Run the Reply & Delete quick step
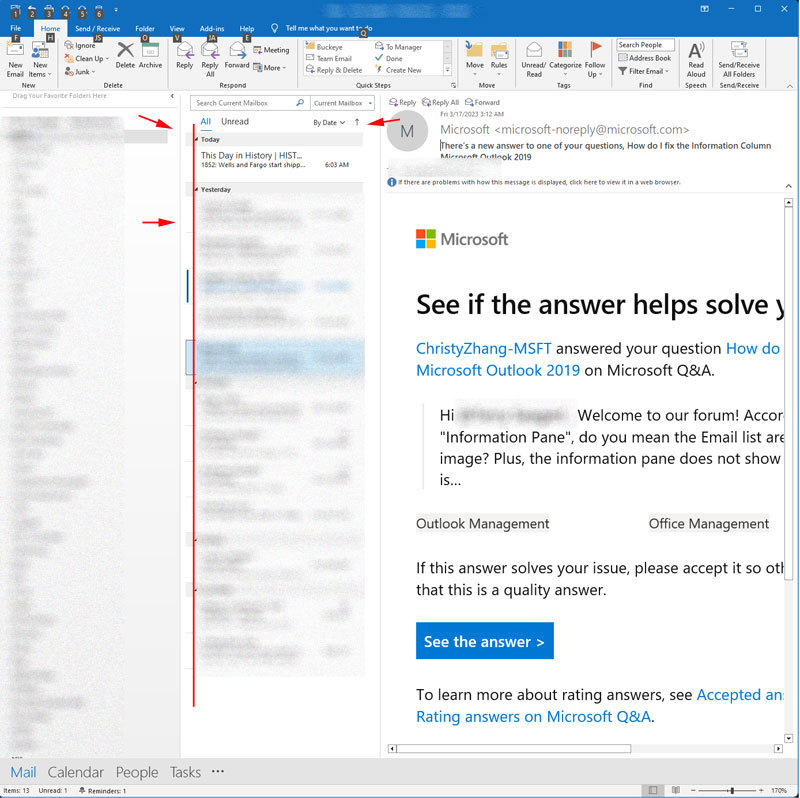This screenshot has width=800, height=798. [x=334, y=70]
